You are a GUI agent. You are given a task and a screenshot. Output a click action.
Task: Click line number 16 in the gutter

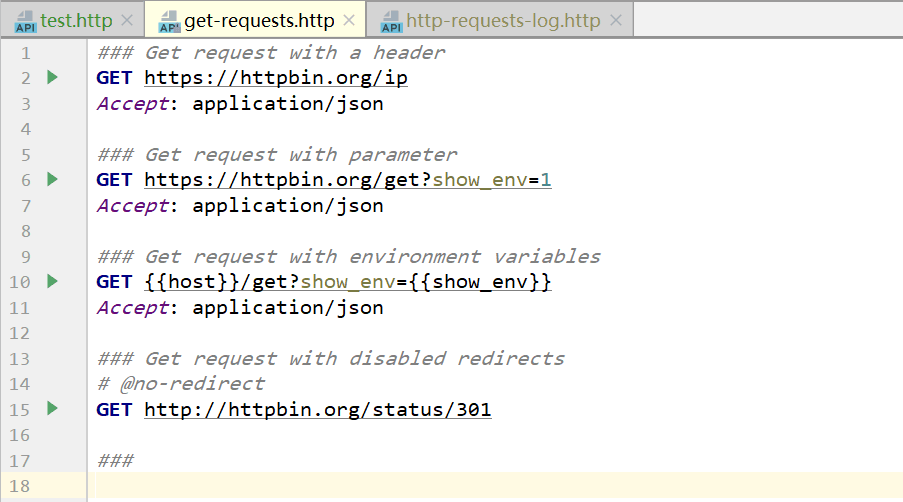(19, 435)
